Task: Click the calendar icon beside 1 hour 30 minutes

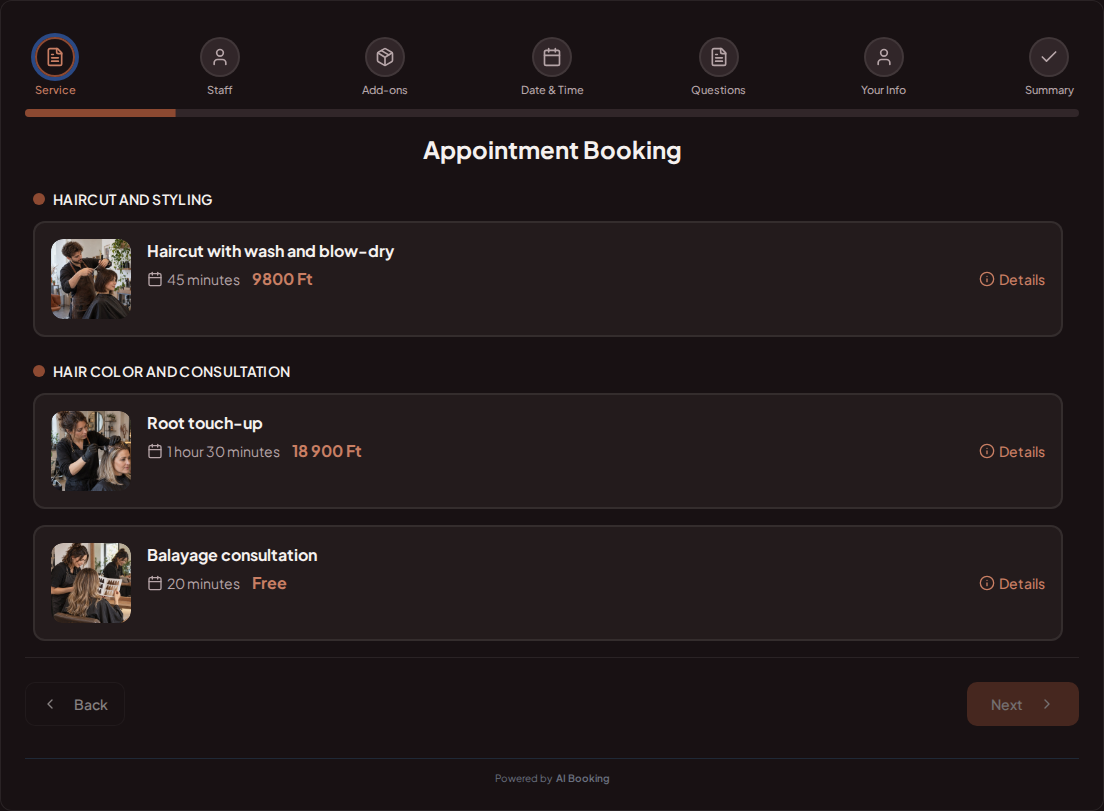Action: 155,451
